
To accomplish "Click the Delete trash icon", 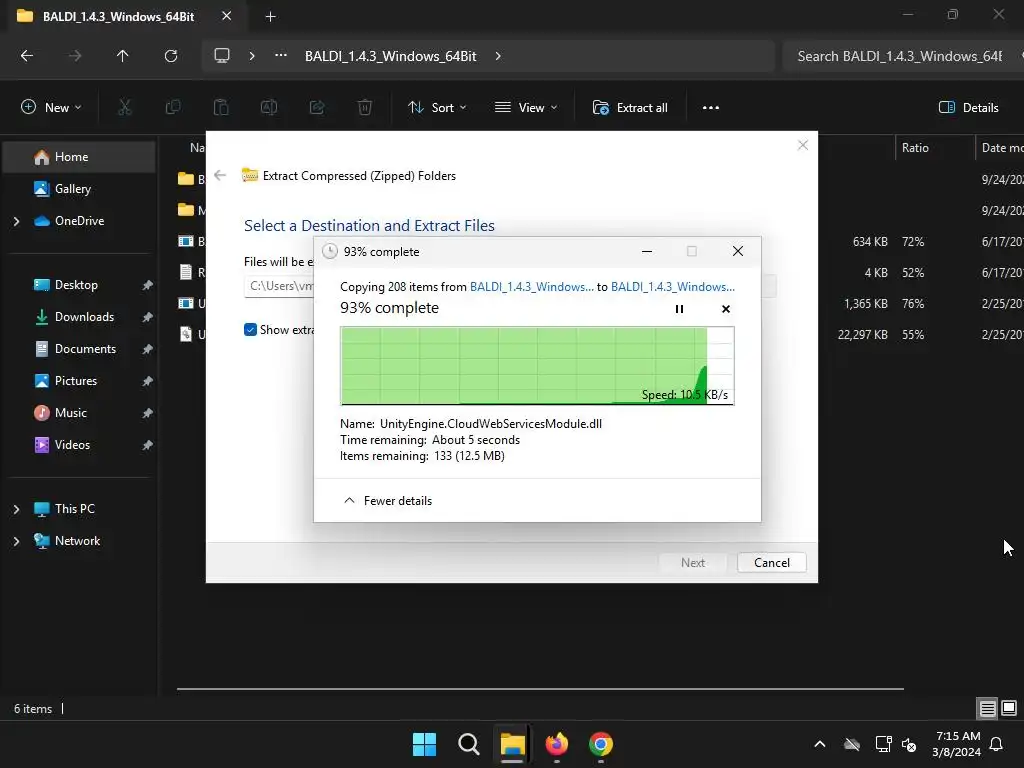I will [365, 108].
